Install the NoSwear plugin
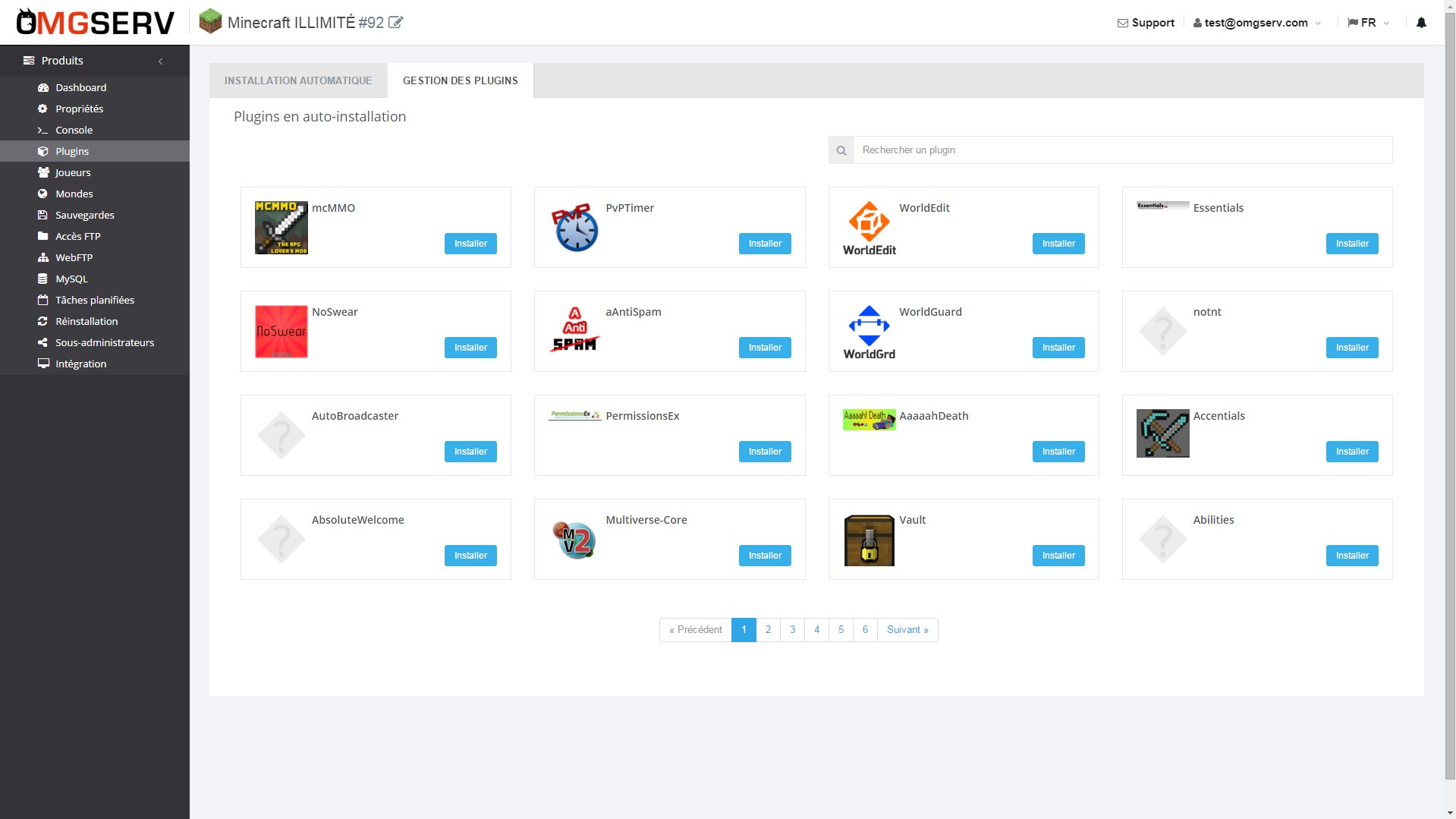Image resolution: width=1456 pixels, height=819 pixels. point(470,348)
